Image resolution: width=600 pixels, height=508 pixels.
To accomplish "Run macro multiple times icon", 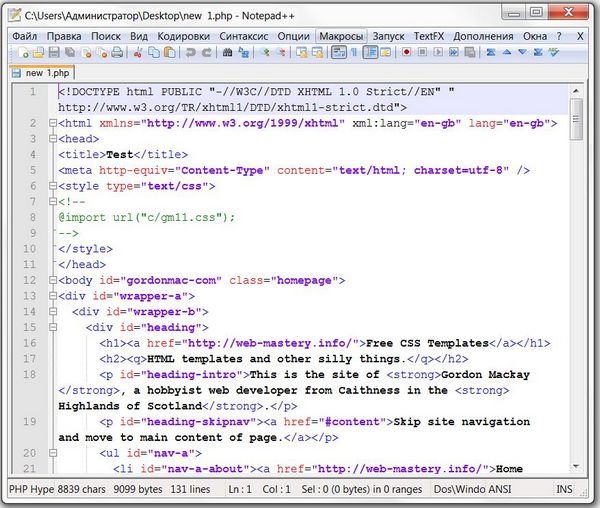I will pyautogui.click(x=454, y=52).
